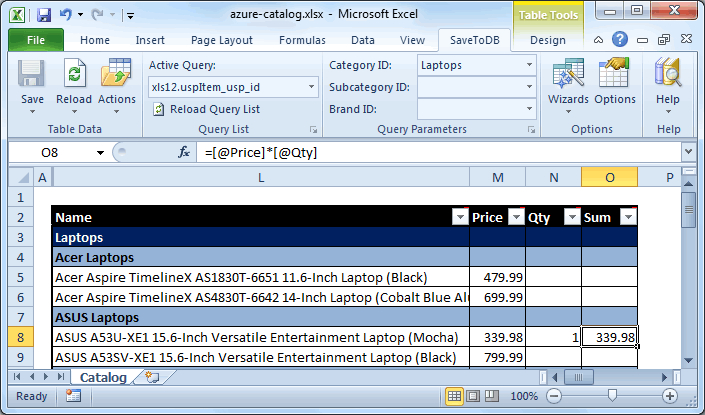Viewport: 705px width, 415px height.
Task: Click the Reload table data icon
Action: pyautogui.click(x=74, y=74)
